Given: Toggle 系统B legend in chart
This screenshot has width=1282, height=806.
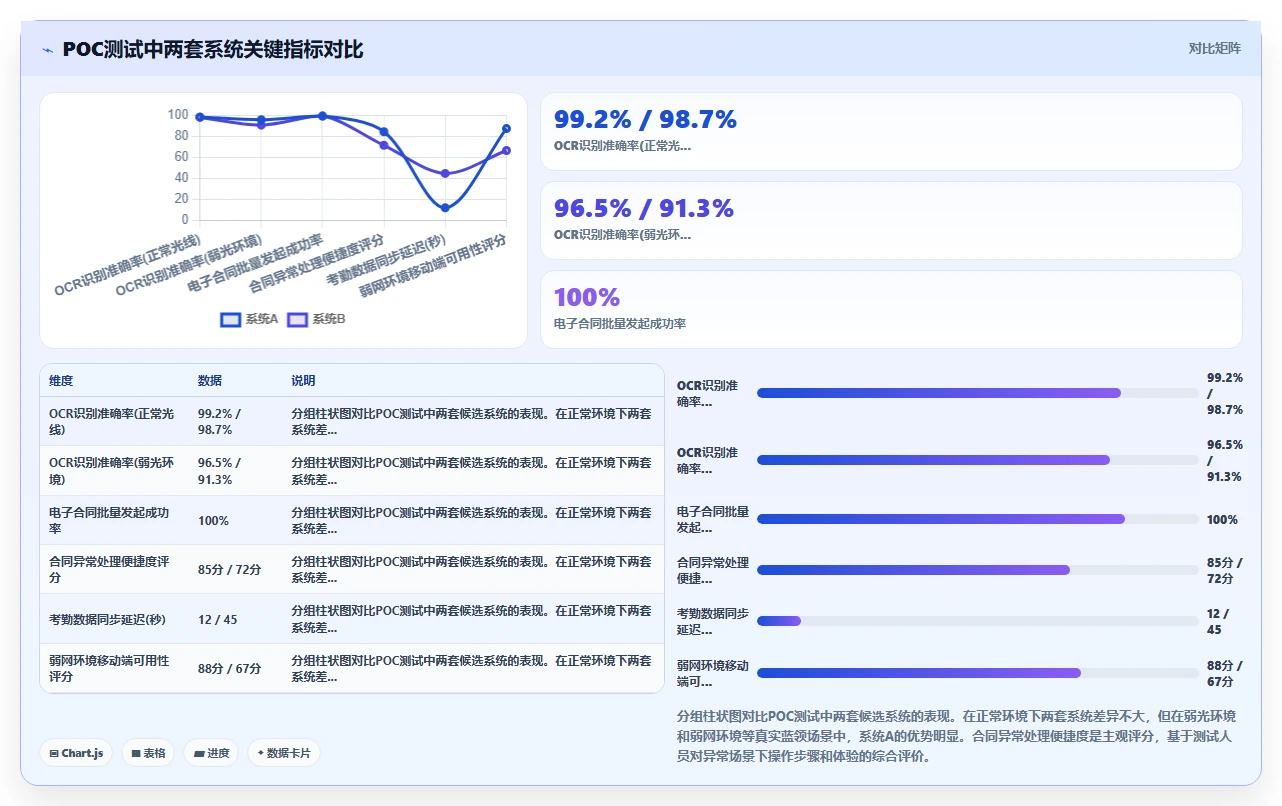Looking at the screenshot, I should pos(316,319).
